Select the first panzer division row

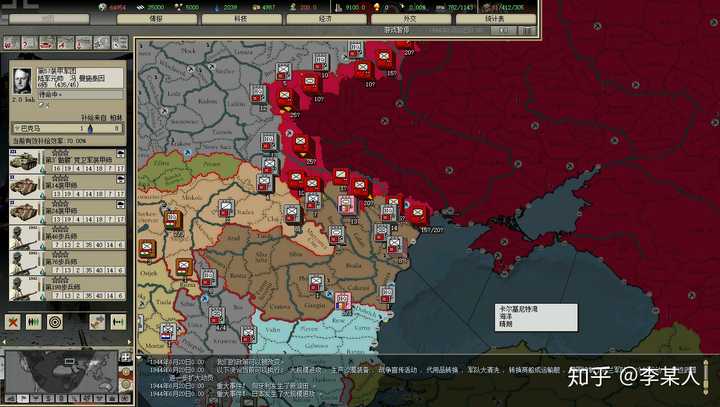coord(68,161)
